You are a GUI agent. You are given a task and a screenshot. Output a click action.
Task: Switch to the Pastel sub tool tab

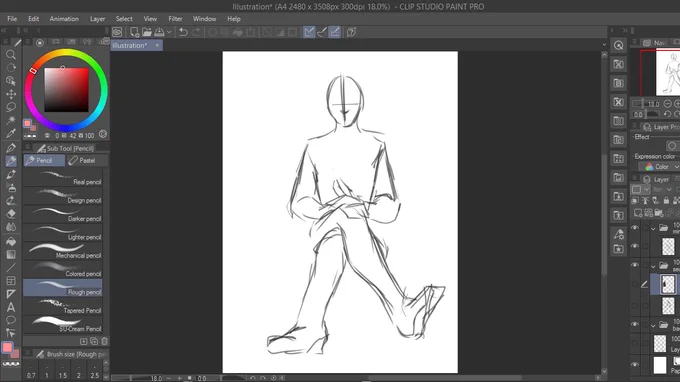click(x=87, y=160)
